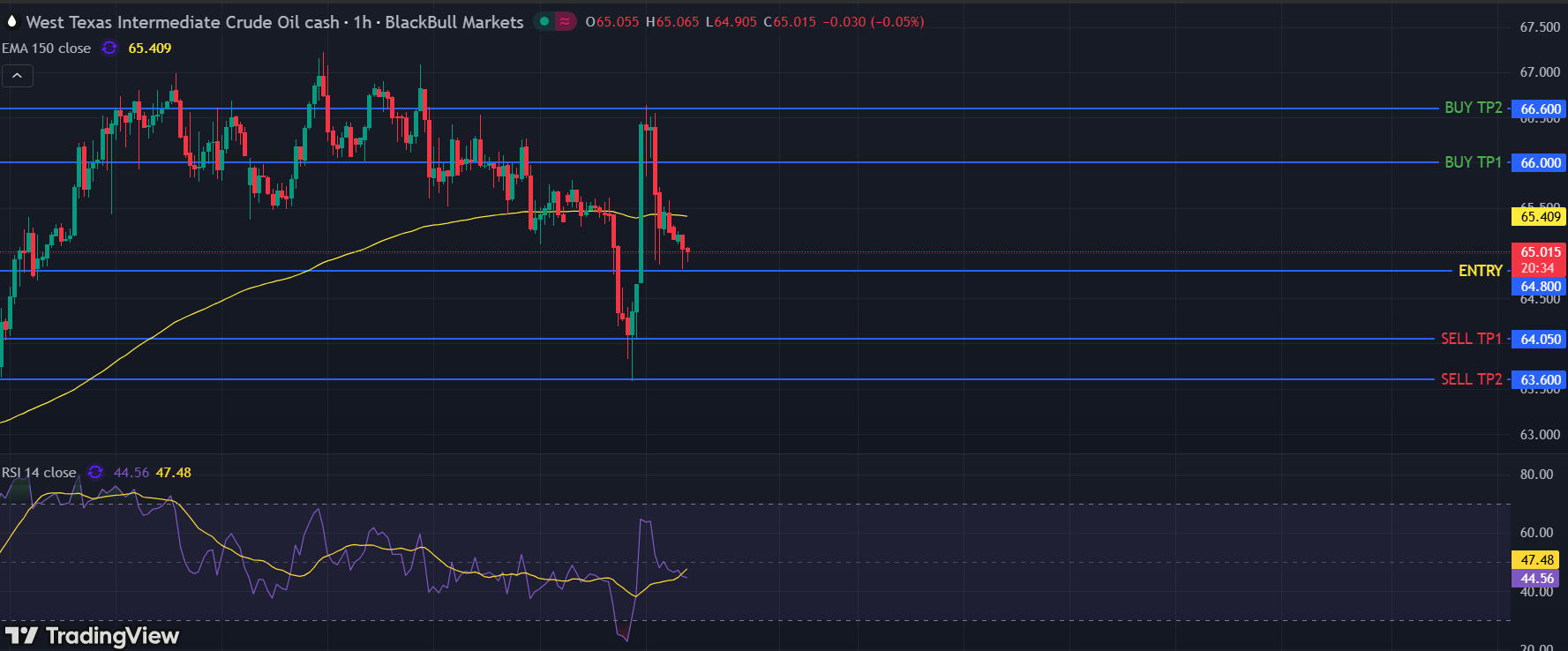
Task: Click the SELL TP2 line label
Action: tap(1471, 379)
